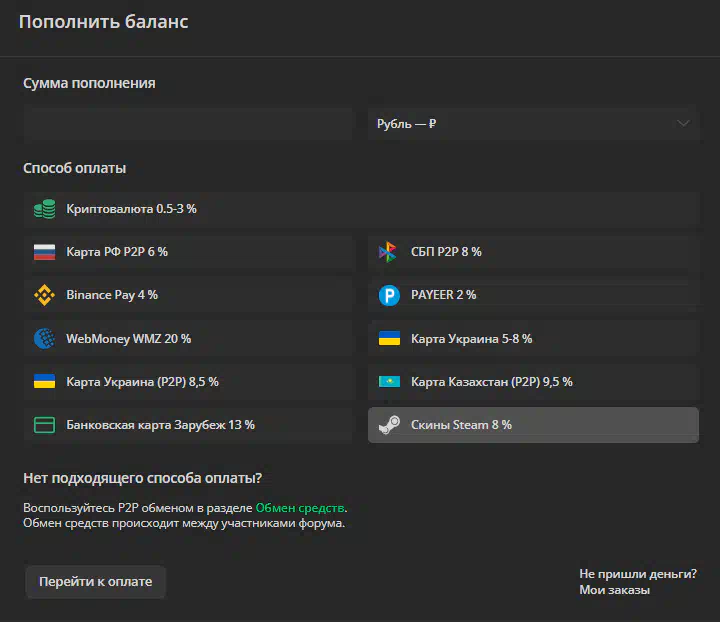Click the Russian flag icon
This screenshot has height=622, width=720.
point(45,252)
